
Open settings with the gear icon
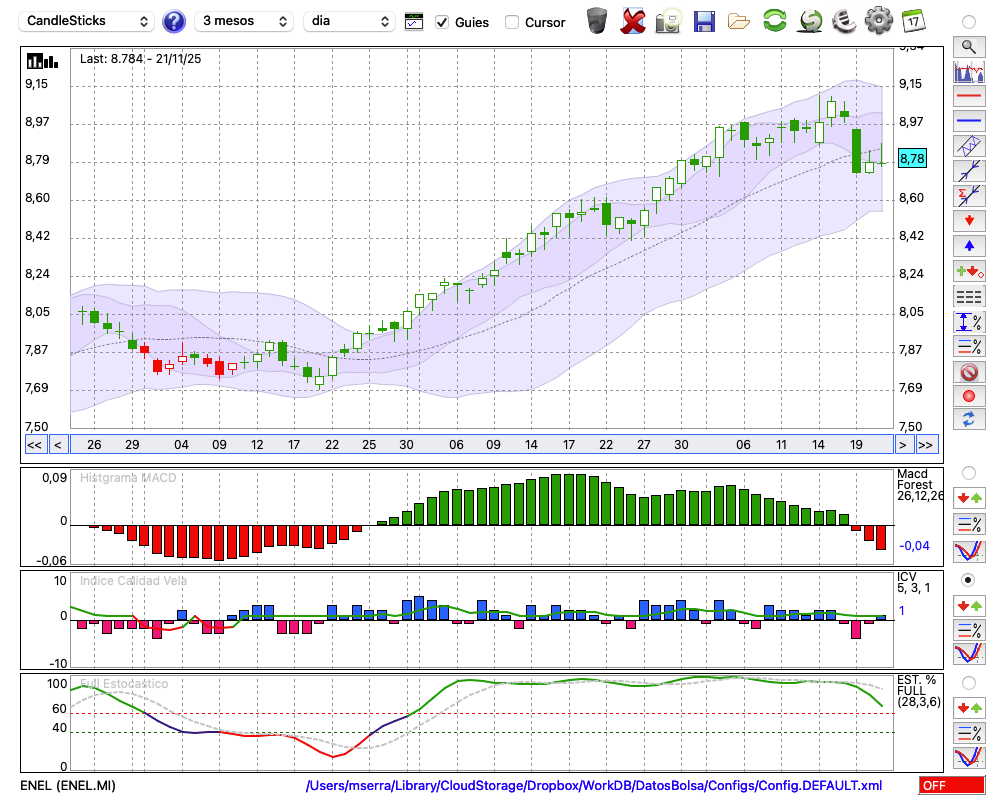coord(879,21)
